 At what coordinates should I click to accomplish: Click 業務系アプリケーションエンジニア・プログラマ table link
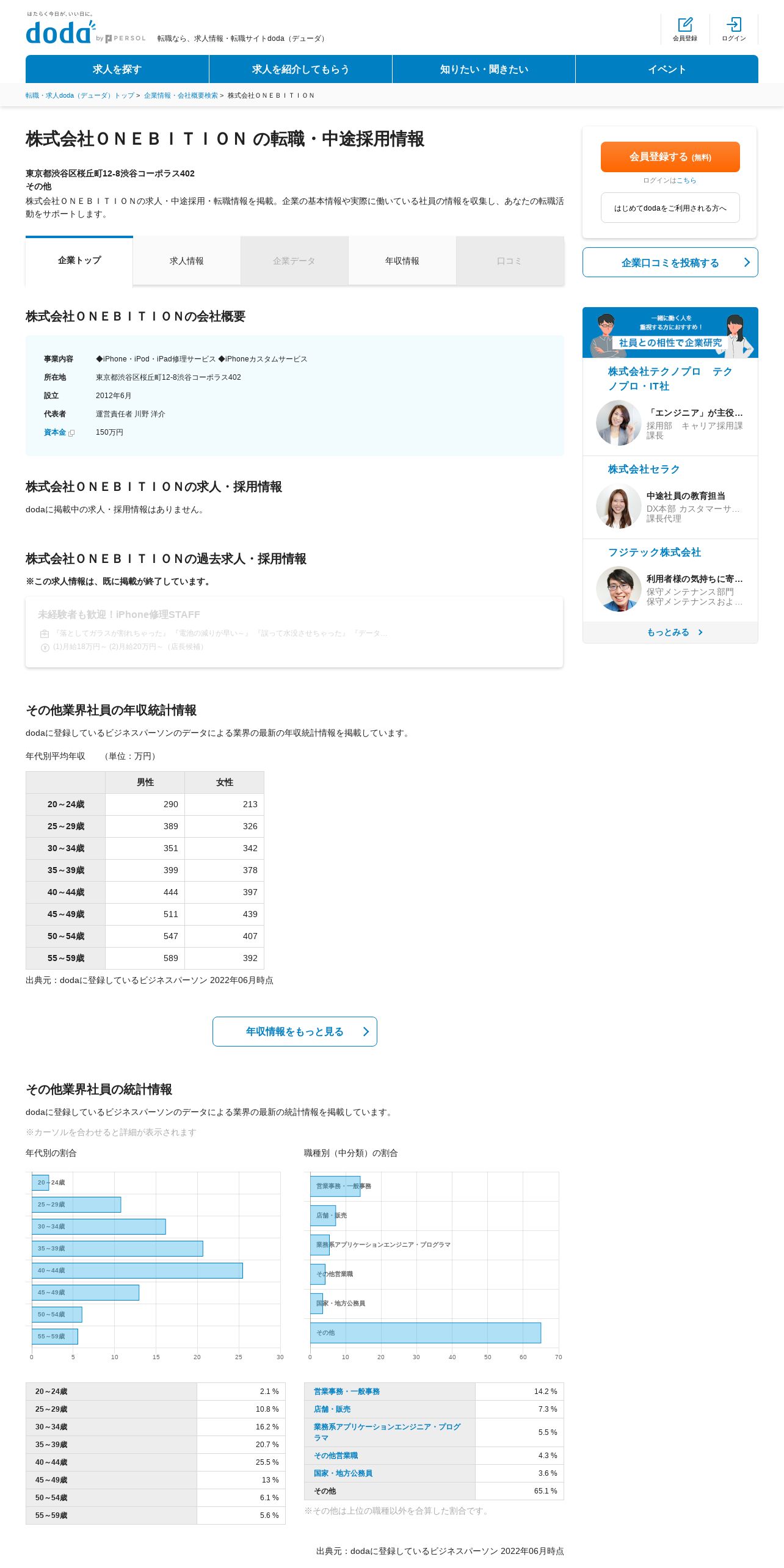click(x=387, y=1432)
